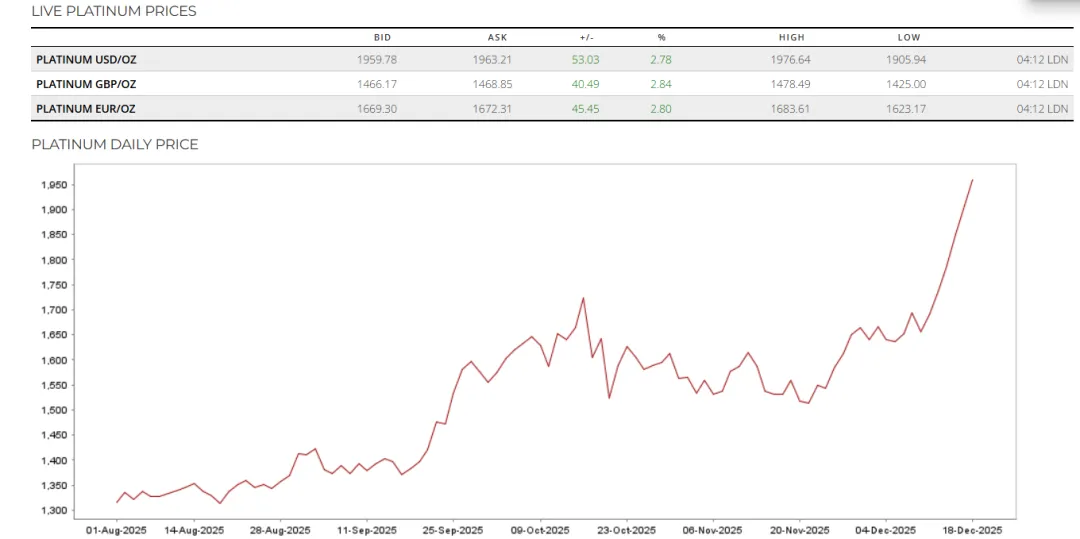
Task: Select the EUR bid value 1669.30
Action: point(377,109)
